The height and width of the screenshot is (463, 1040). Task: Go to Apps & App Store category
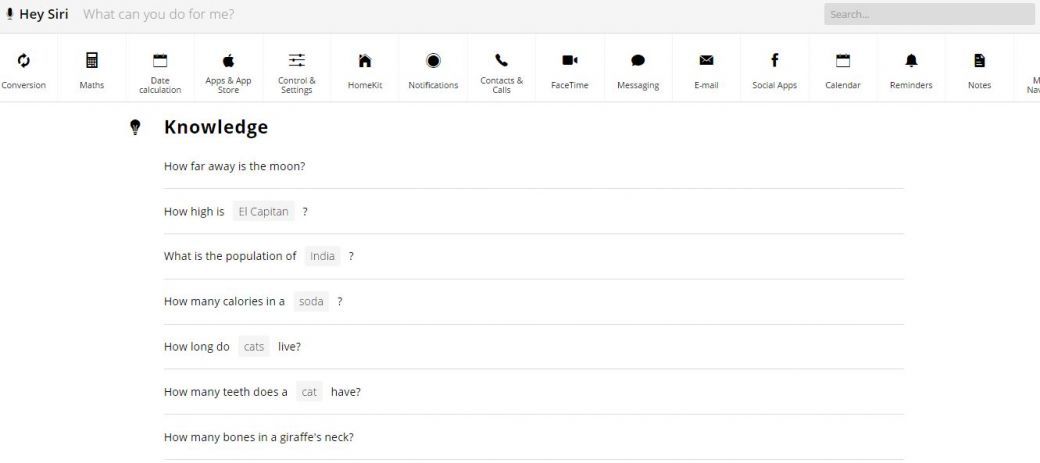click(x=228, y=61)
